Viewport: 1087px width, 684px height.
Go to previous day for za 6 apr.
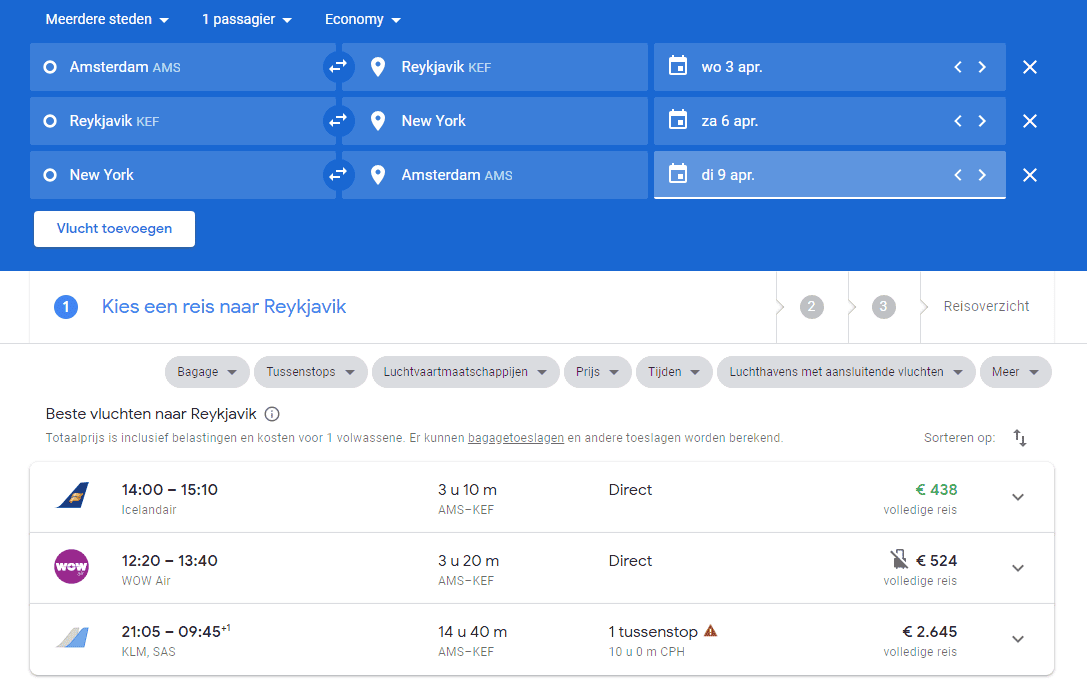(957, 121)
